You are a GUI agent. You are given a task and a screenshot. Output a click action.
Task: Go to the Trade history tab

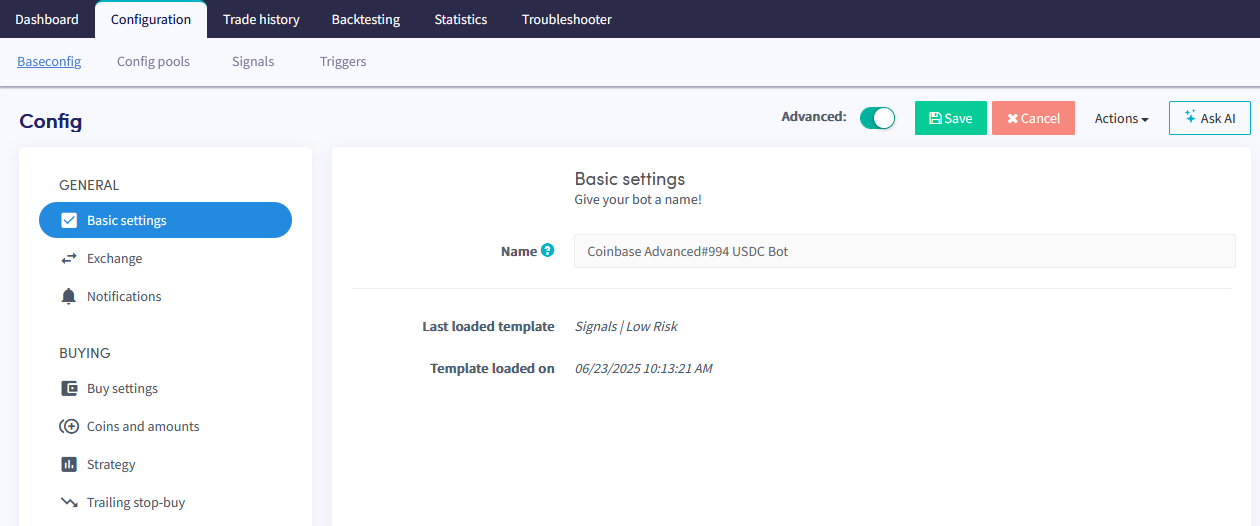261,19
